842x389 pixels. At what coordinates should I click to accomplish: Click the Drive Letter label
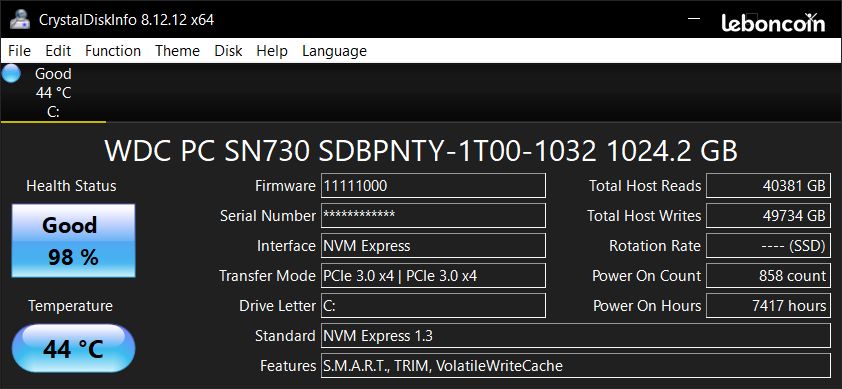[x=278, y=306]
